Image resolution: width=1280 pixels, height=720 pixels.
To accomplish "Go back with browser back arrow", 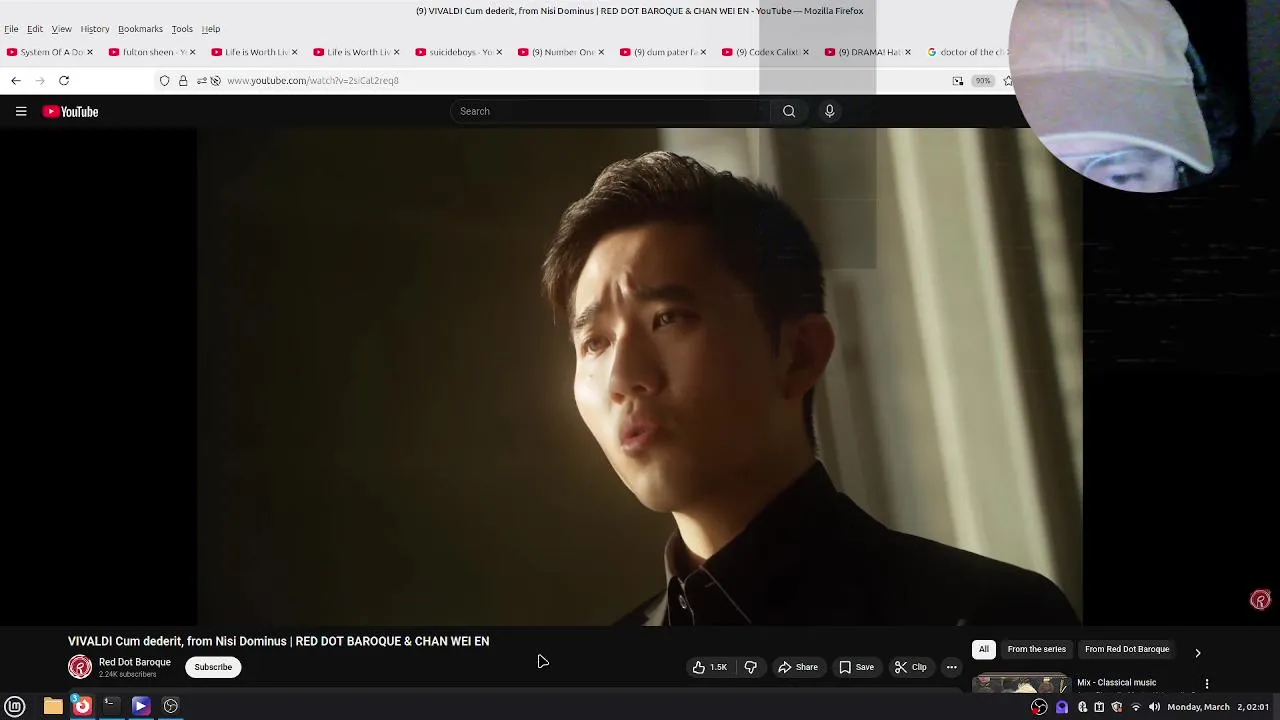I will (x=16, y=80).
